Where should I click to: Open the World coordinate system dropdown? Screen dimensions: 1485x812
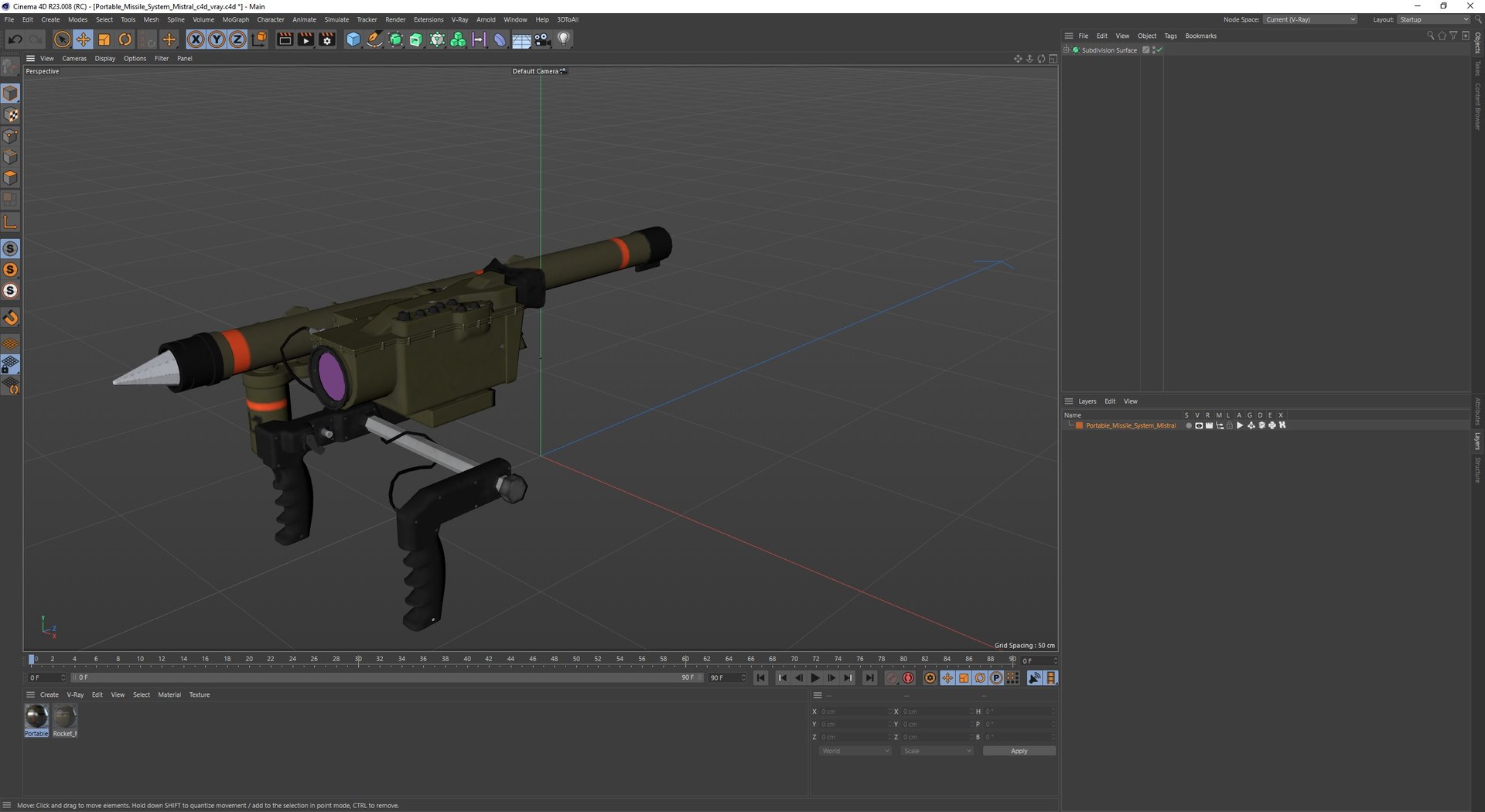click(x=855, y=751)
